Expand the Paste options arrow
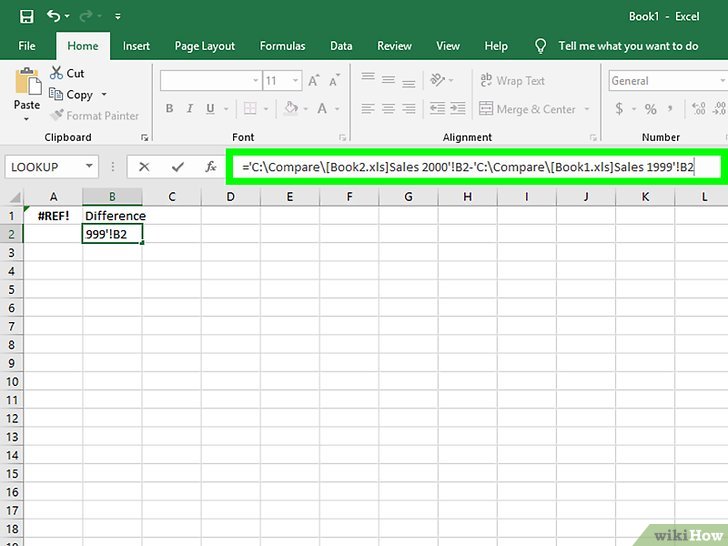 (x=26, y=119)
